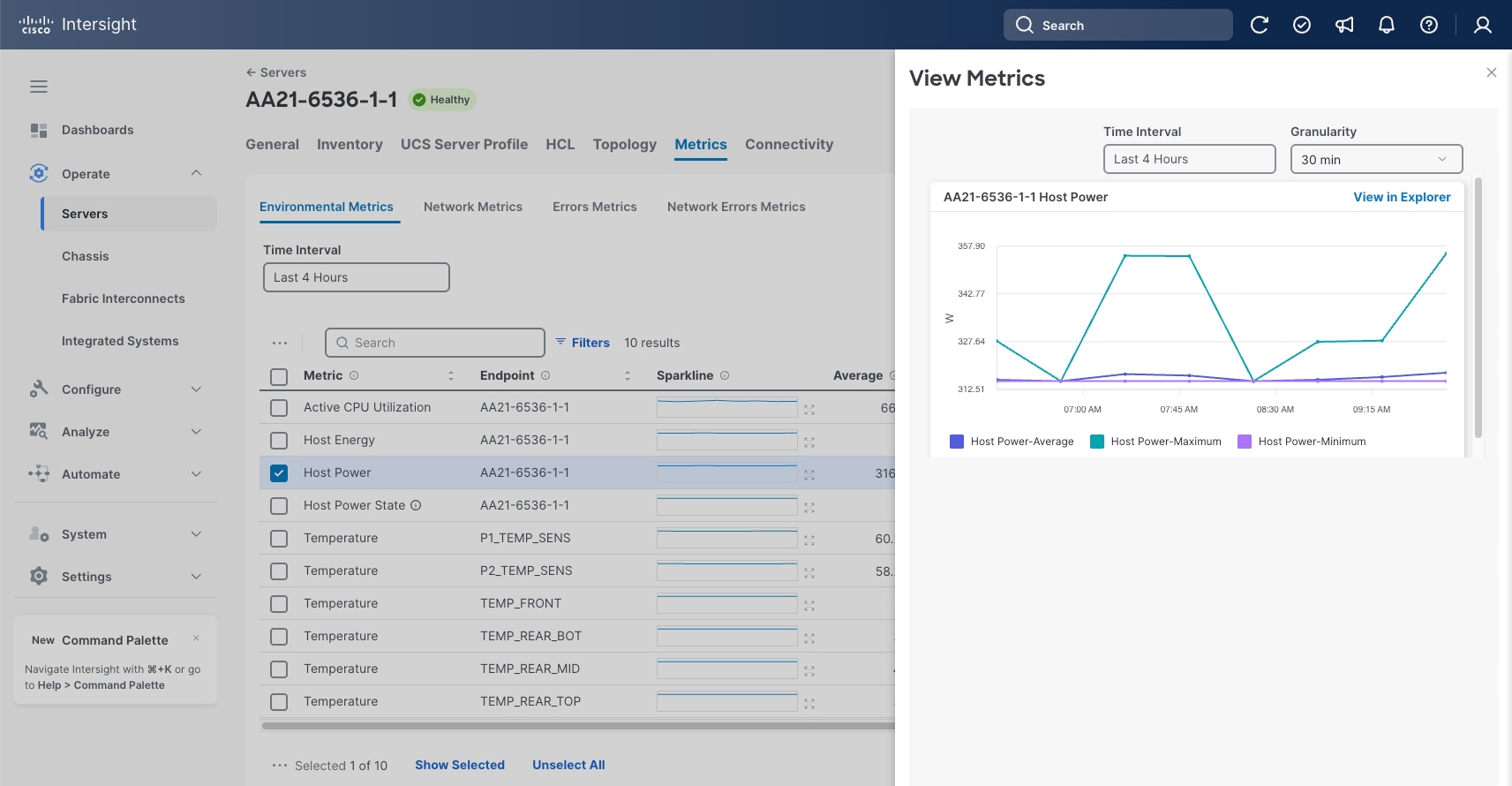
Task: Open the Granularity 30 min dropdown
Action: pos(1375,159)
